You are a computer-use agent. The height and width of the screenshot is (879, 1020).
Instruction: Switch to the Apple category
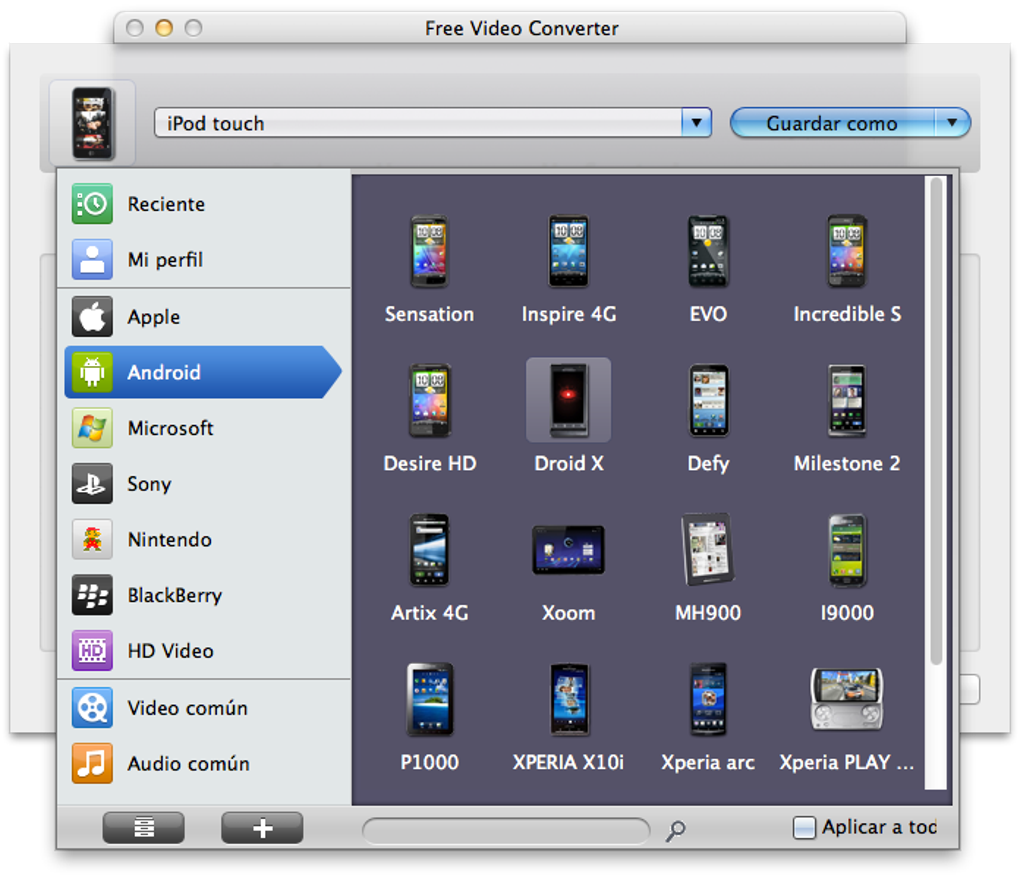pyautogui.click(x=204, y=316)
